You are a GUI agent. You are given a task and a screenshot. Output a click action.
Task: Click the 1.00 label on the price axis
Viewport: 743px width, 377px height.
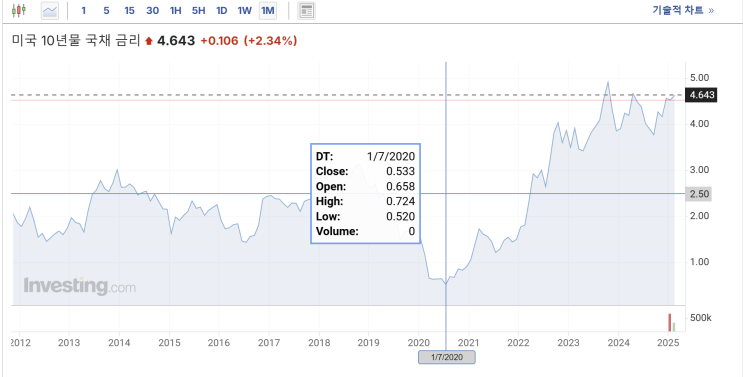pyautogui.click(x=699, y=262)
